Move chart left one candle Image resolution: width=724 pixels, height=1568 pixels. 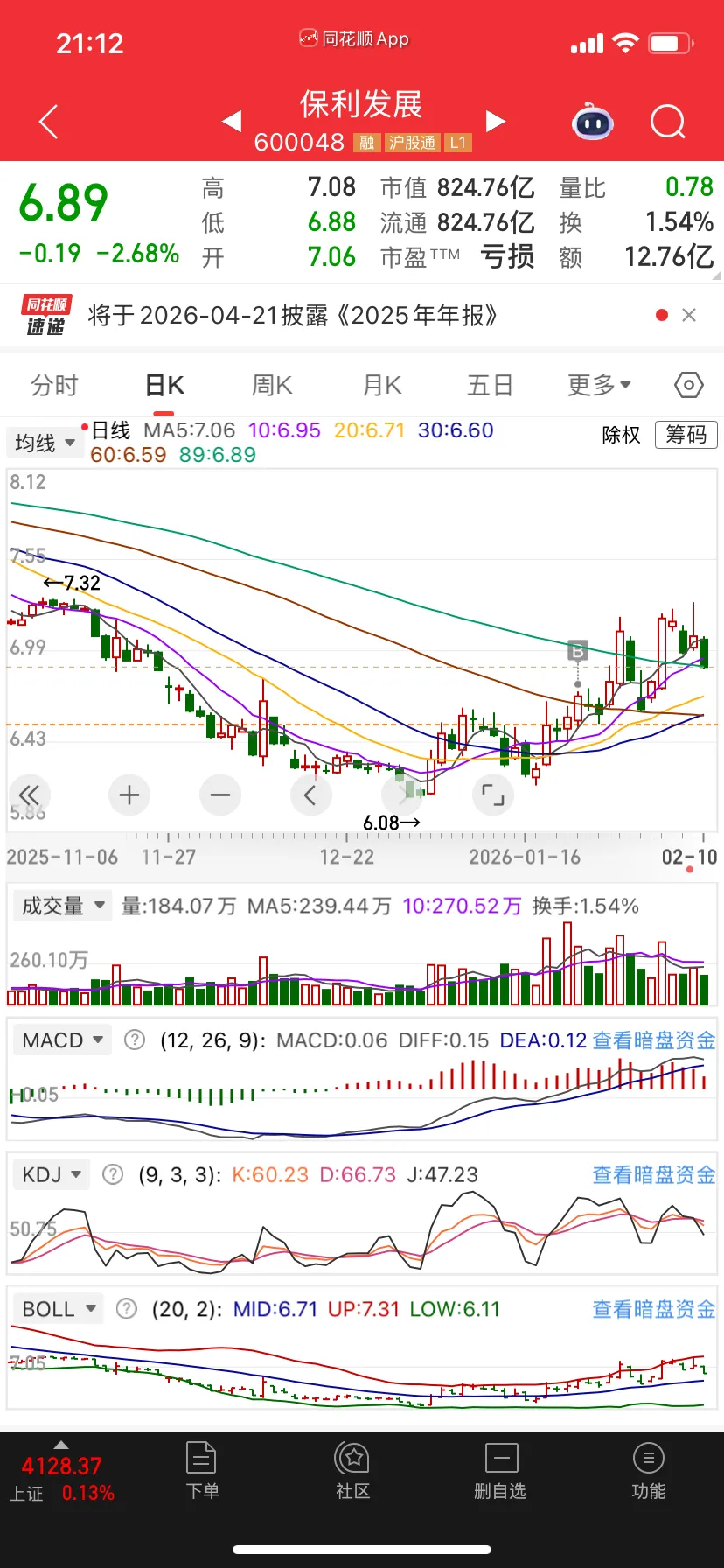click(310, 794)
